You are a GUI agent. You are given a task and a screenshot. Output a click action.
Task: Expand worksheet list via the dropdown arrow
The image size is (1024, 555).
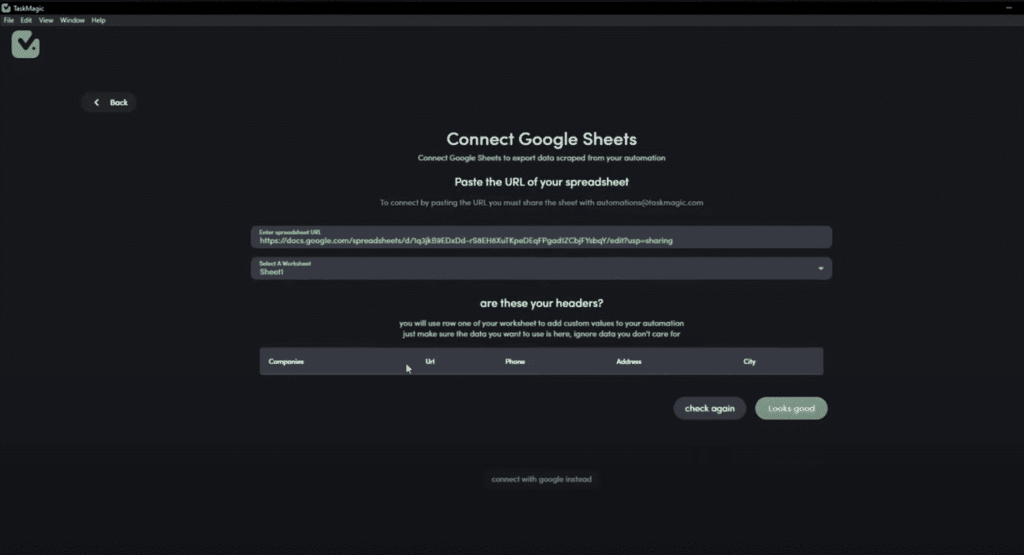[x=821, y=268]
